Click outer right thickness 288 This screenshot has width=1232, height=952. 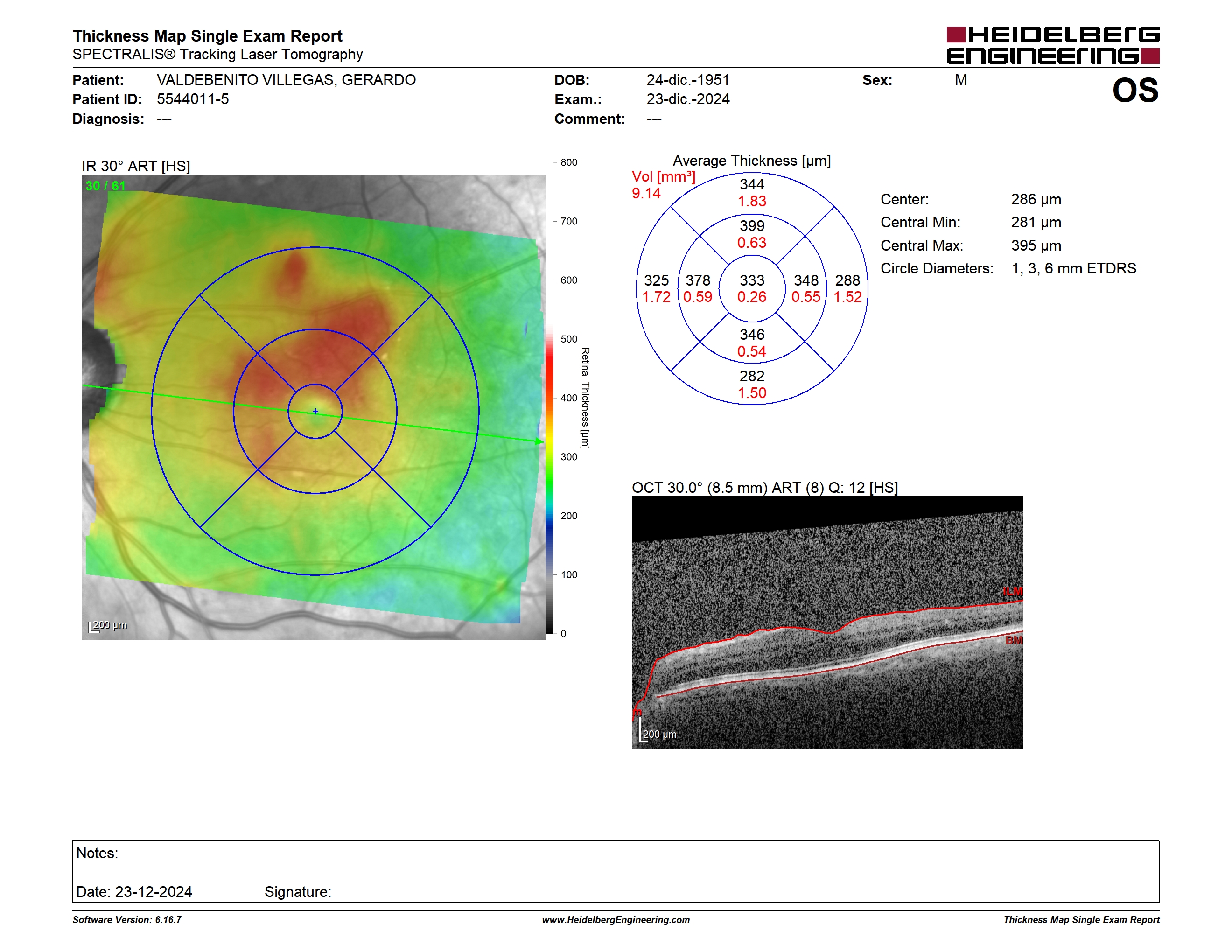[x=847, y=280]
